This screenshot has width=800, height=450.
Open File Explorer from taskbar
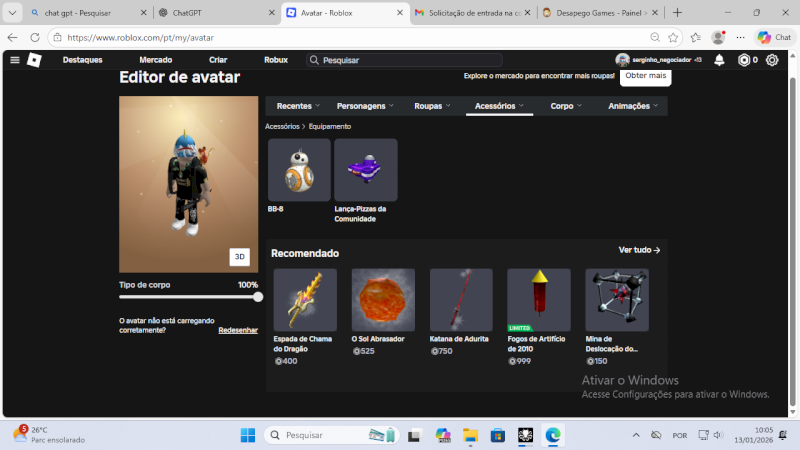470,435
